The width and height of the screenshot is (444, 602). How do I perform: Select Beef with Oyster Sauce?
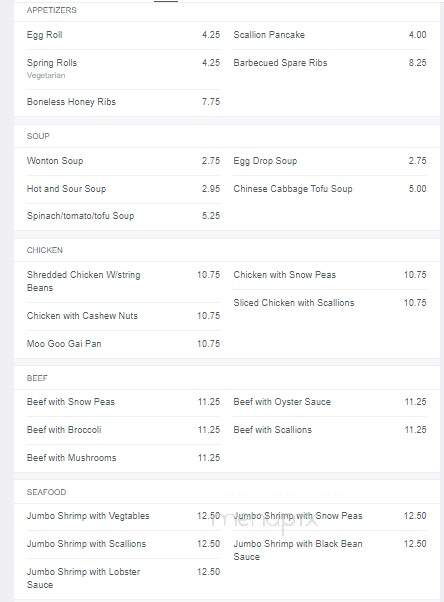pyautogui.click(x=330, y=402)
